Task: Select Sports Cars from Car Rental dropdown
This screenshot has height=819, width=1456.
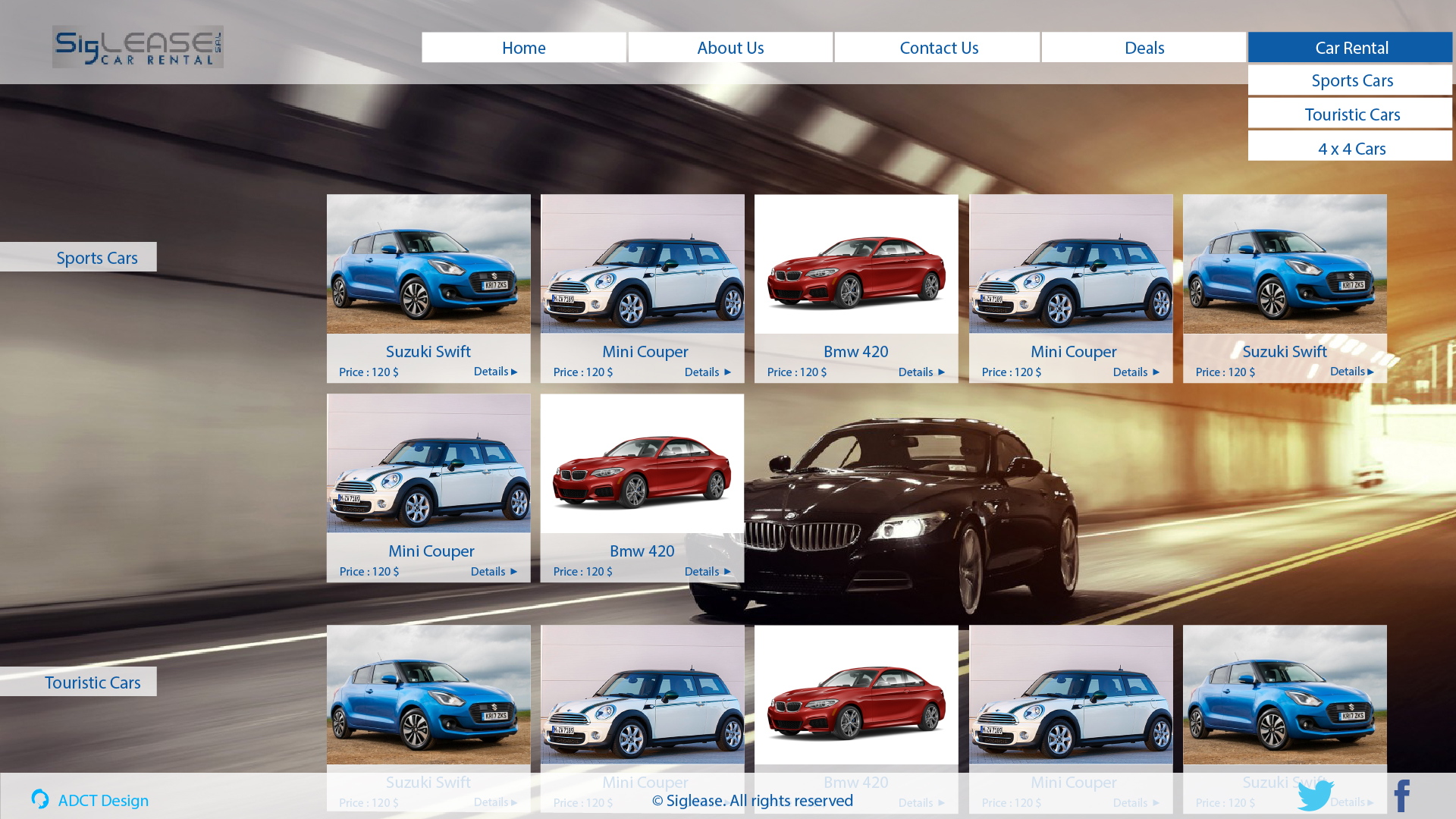Action: coord(1351,80)
